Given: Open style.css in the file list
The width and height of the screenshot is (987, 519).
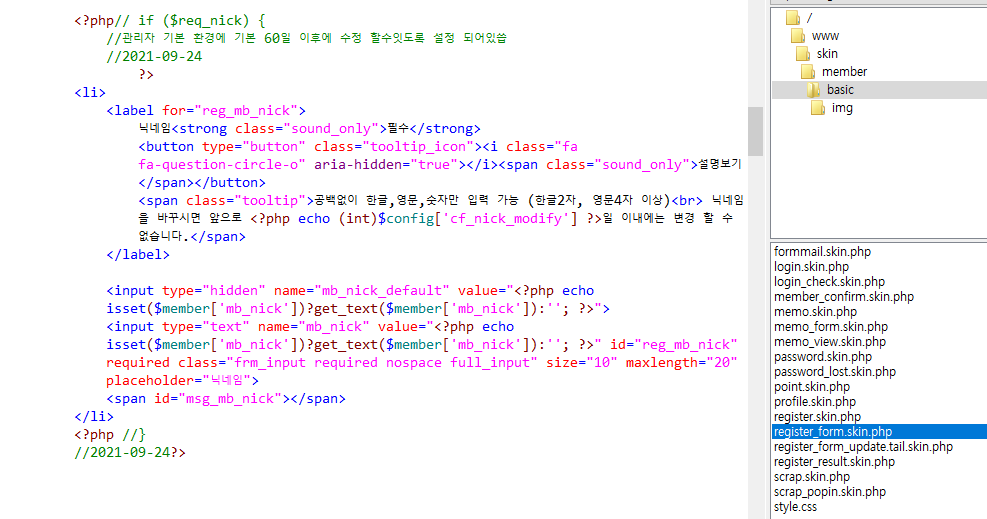Looking at the screenshot, I should pos(795,507).
